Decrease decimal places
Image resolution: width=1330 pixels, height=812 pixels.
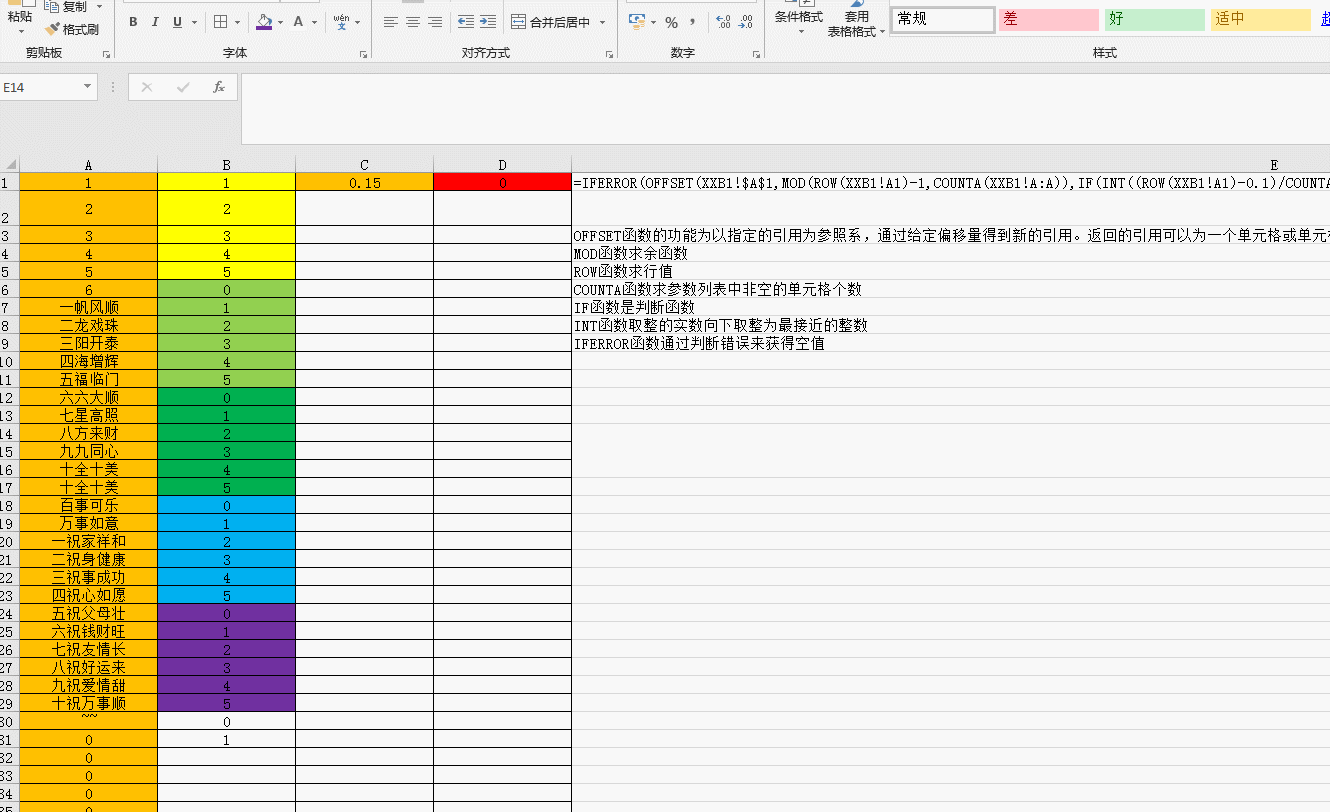point(745,22)
